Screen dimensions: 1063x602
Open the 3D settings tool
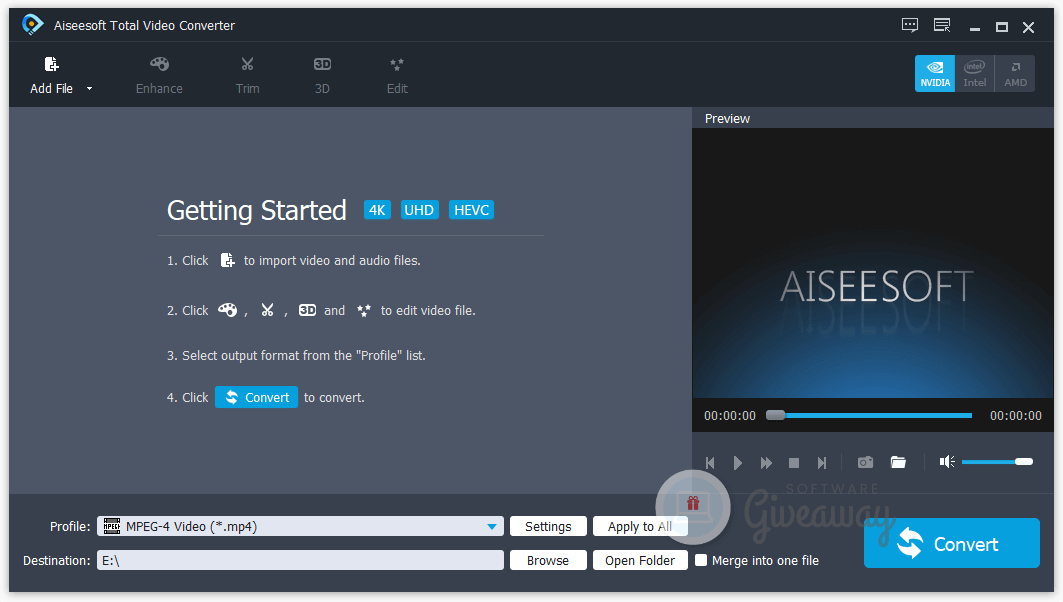tap(322, 75)
